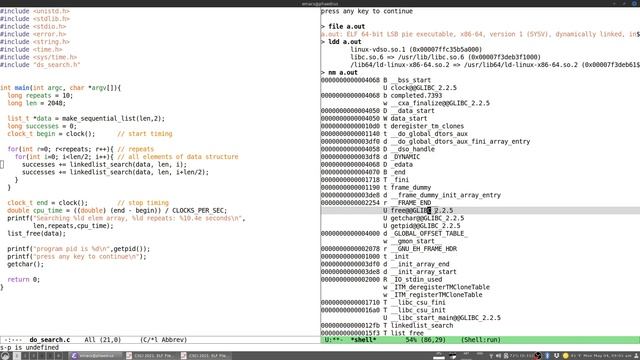Click the '> ldd a.out' shell command
The image size is (640, 360).
click(x=341, y=42)
